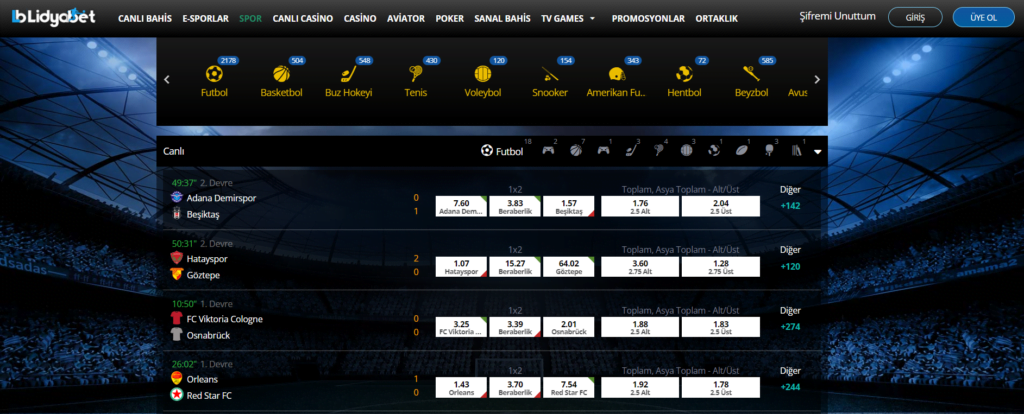The image size is (1024, 414).
Task: Select 1.28 odds 2.75 Üst
Action: (720, 266)
